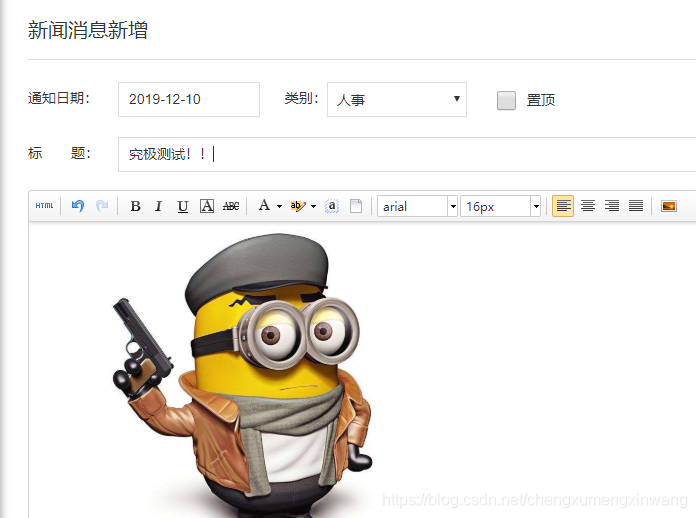Undo the last edit
The width and height of the screenshot is (696, 518).
point(78,206)
